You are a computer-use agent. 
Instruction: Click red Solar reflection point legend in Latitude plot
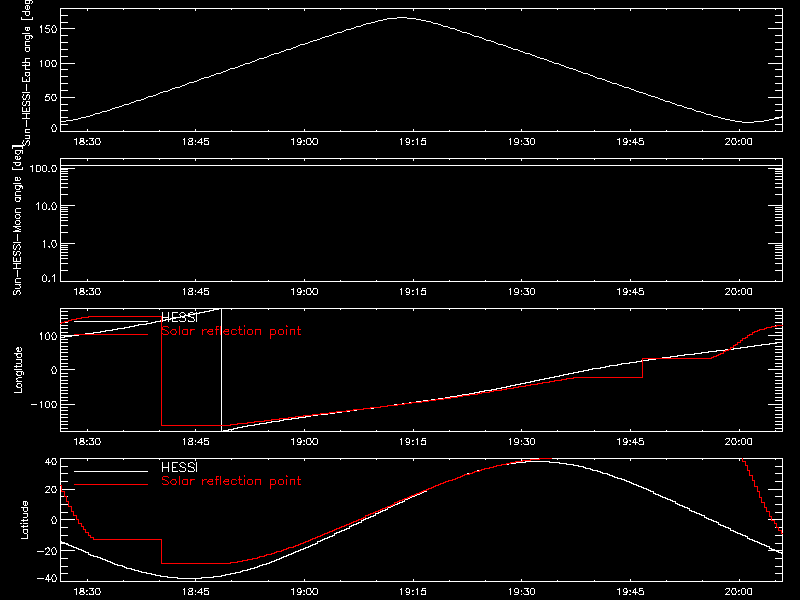point(231,481)
